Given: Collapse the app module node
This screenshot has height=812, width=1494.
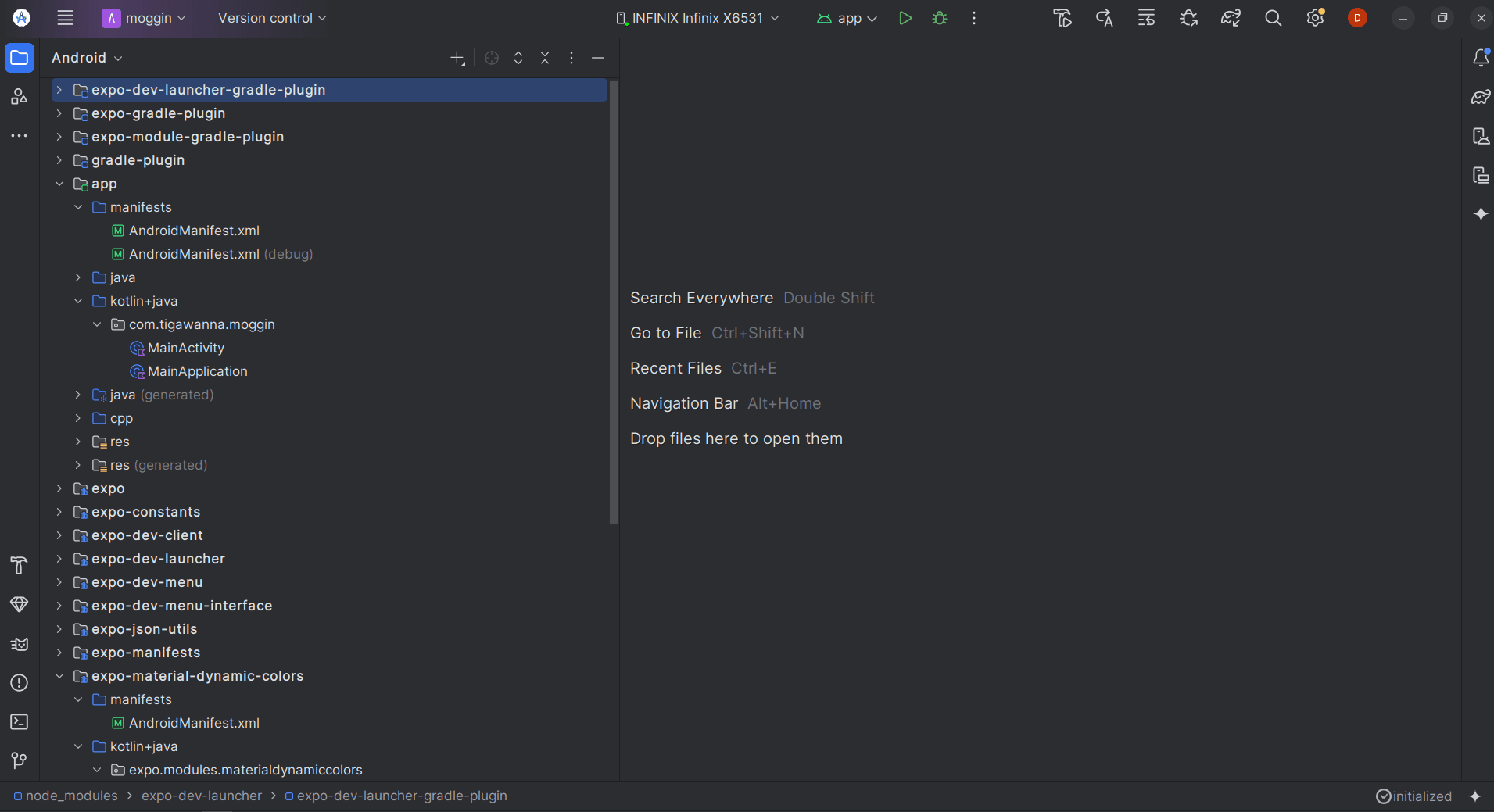Looking at the screenshot, I should 59,184.
